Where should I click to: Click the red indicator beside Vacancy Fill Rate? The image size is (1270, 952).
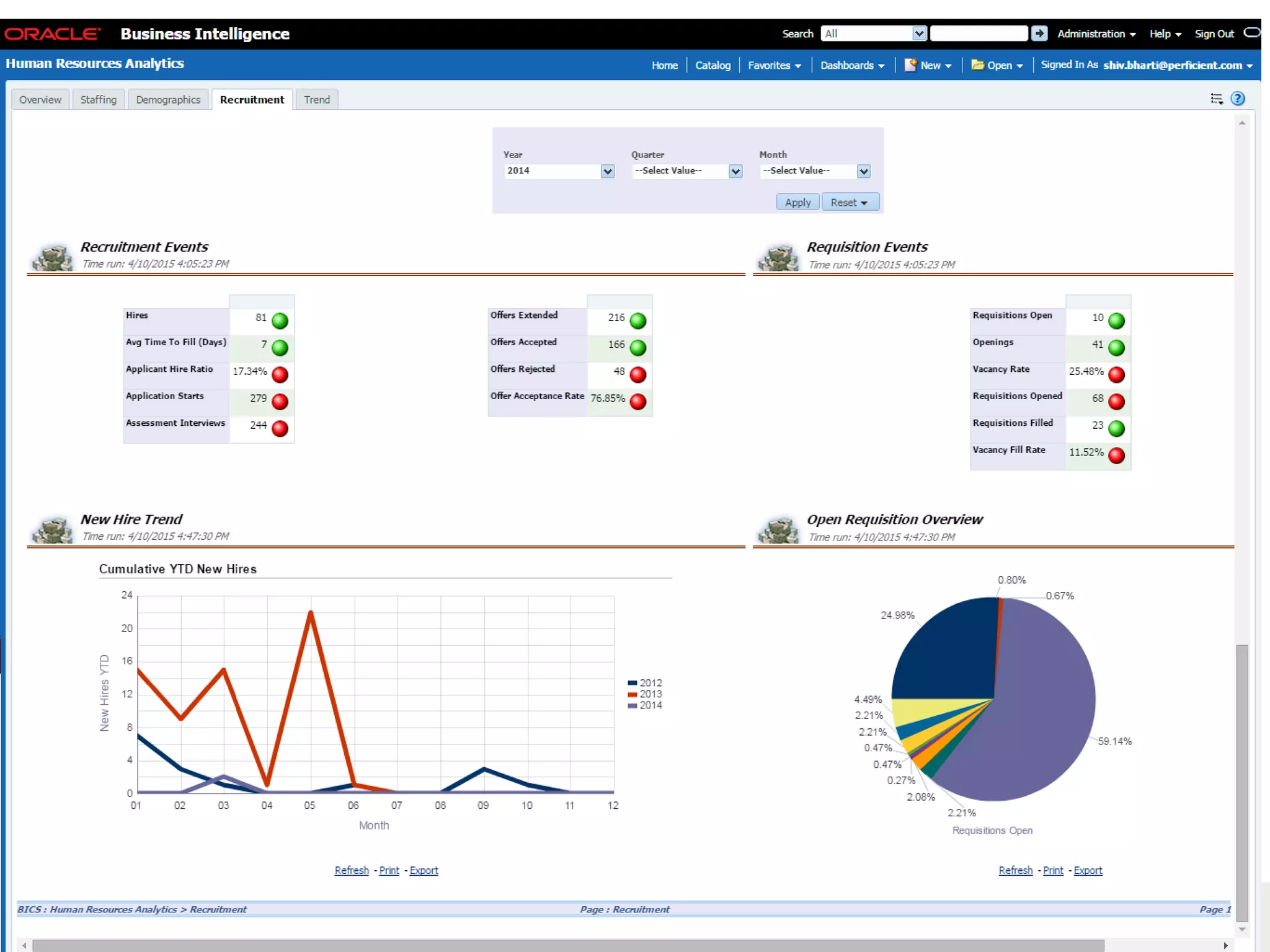[x=1116, y=456]
